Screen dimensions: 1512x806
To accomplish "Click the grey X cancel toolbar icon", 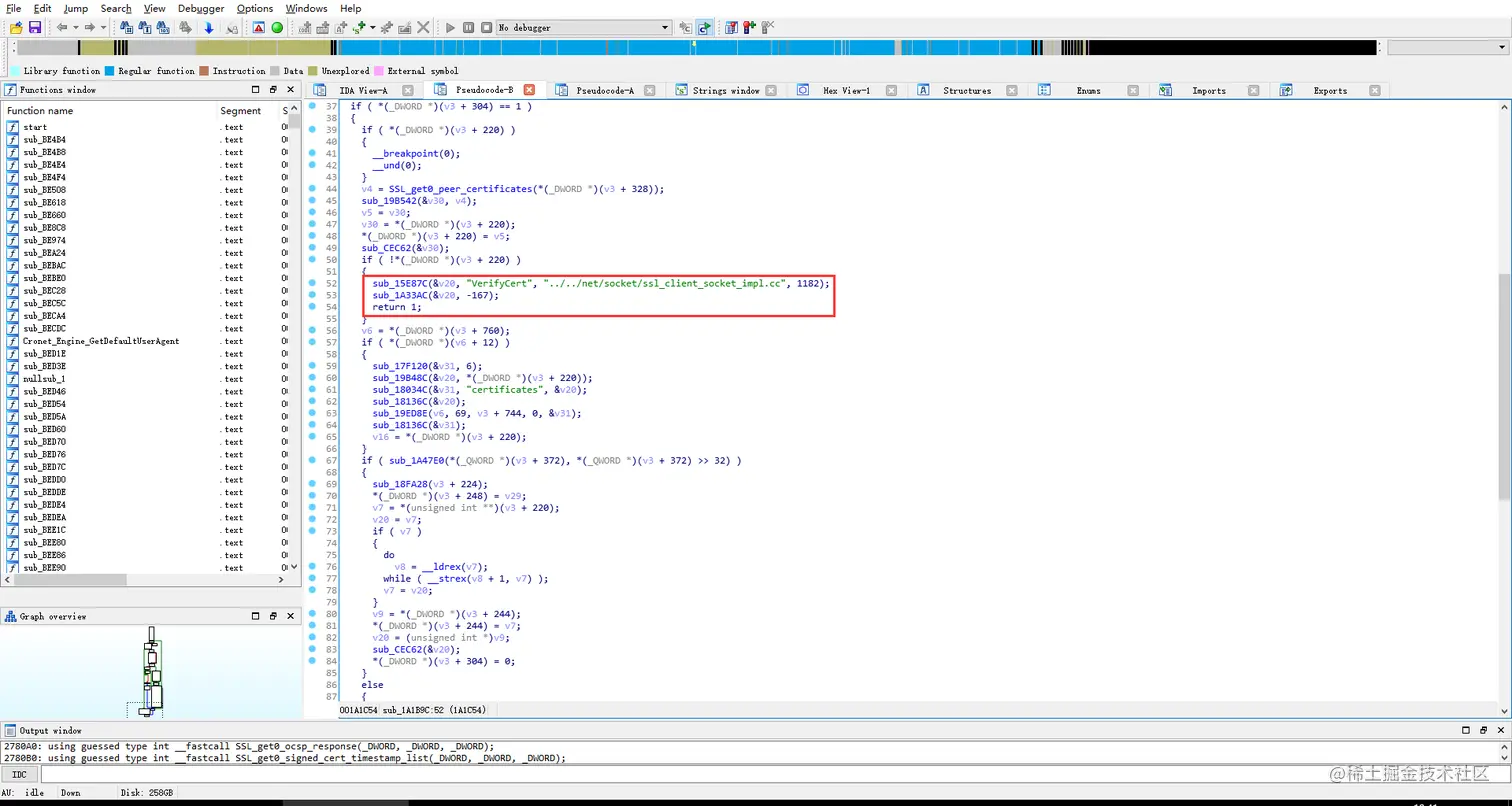I will pos(423,28).
